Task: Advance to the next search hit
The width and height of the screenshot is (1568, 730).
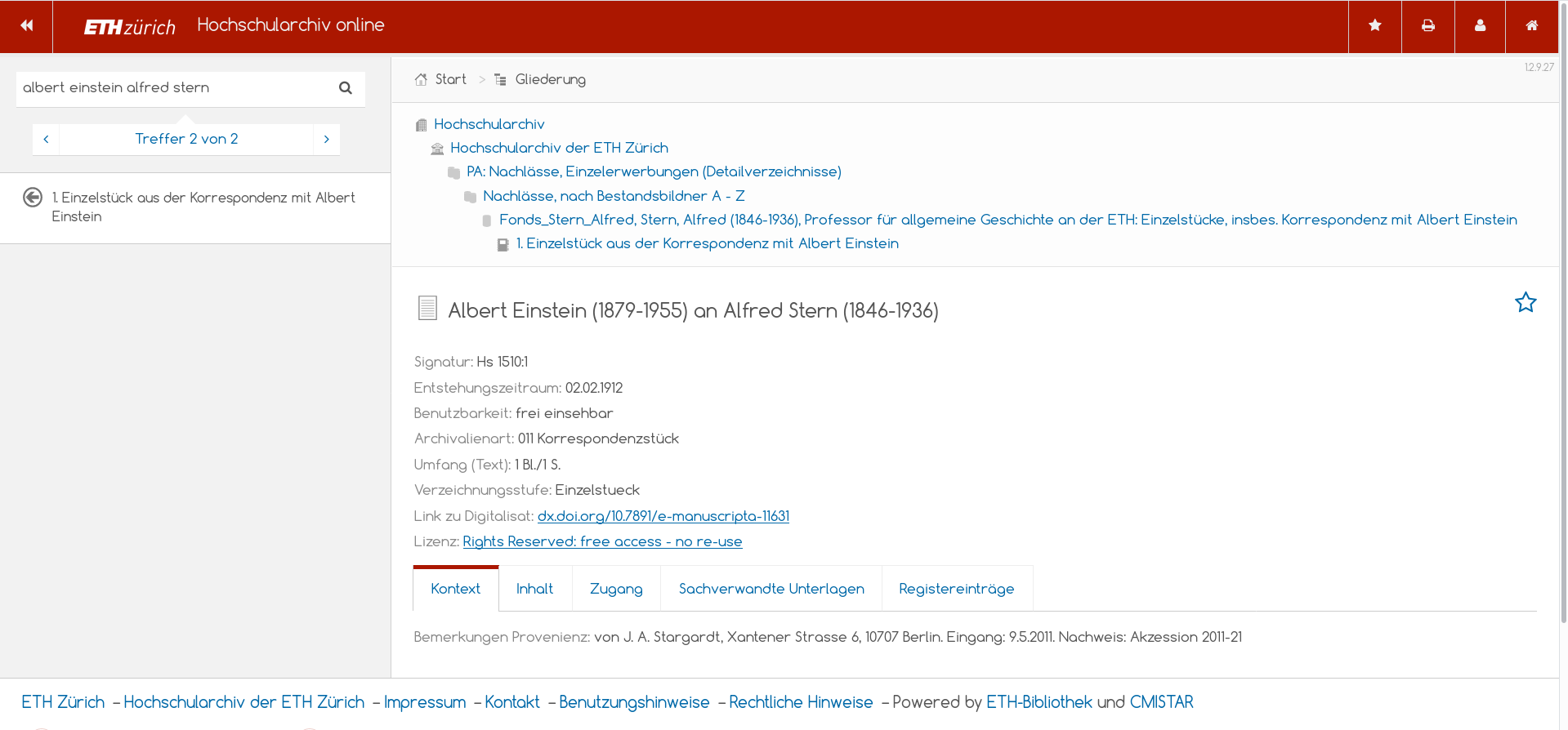Action: [326, 140]
